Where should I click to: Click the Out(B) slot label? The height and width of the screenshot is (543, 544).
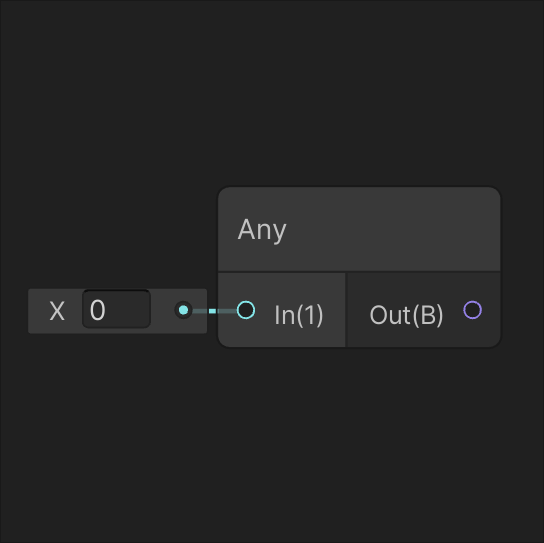point(406,315)
